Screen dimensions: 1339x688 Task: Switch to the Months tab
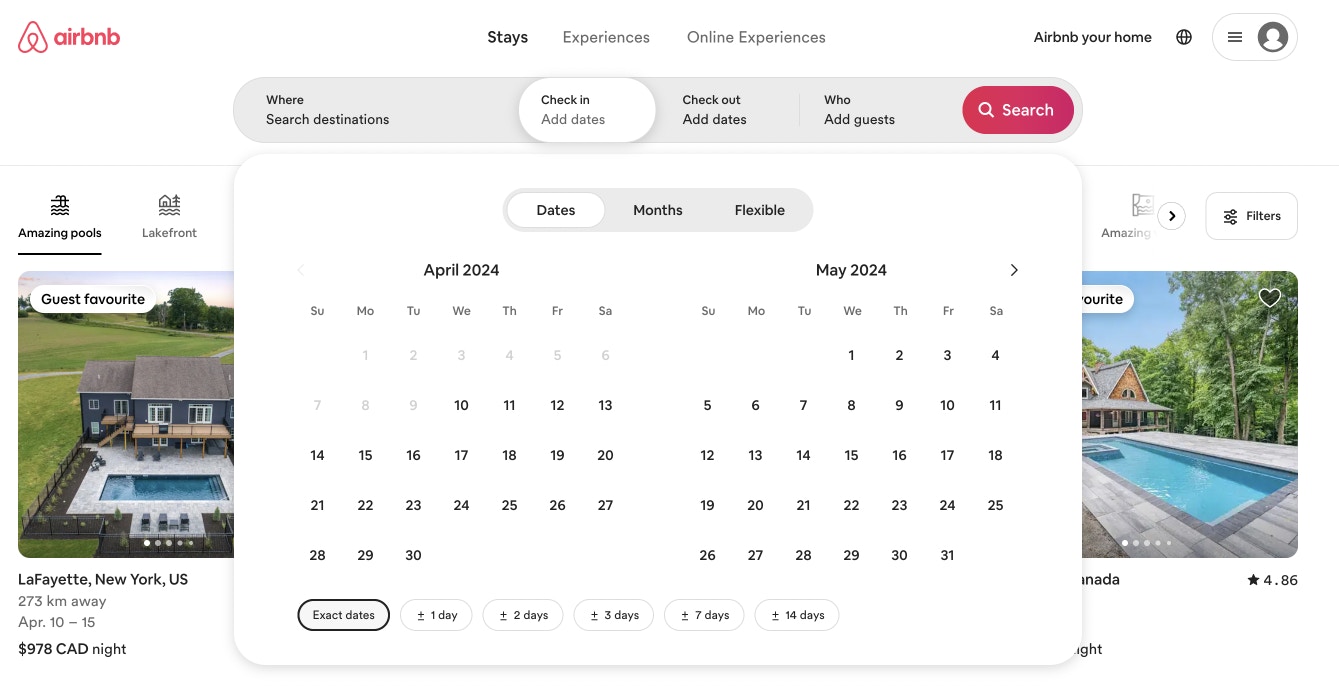coord(657,210)
